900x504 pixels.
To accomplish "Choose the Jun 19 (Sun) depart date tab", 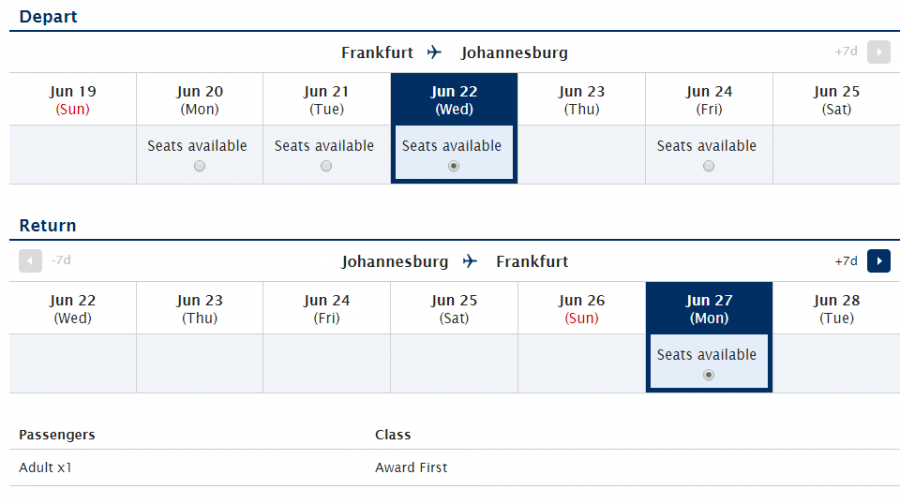I will point(73,100).
